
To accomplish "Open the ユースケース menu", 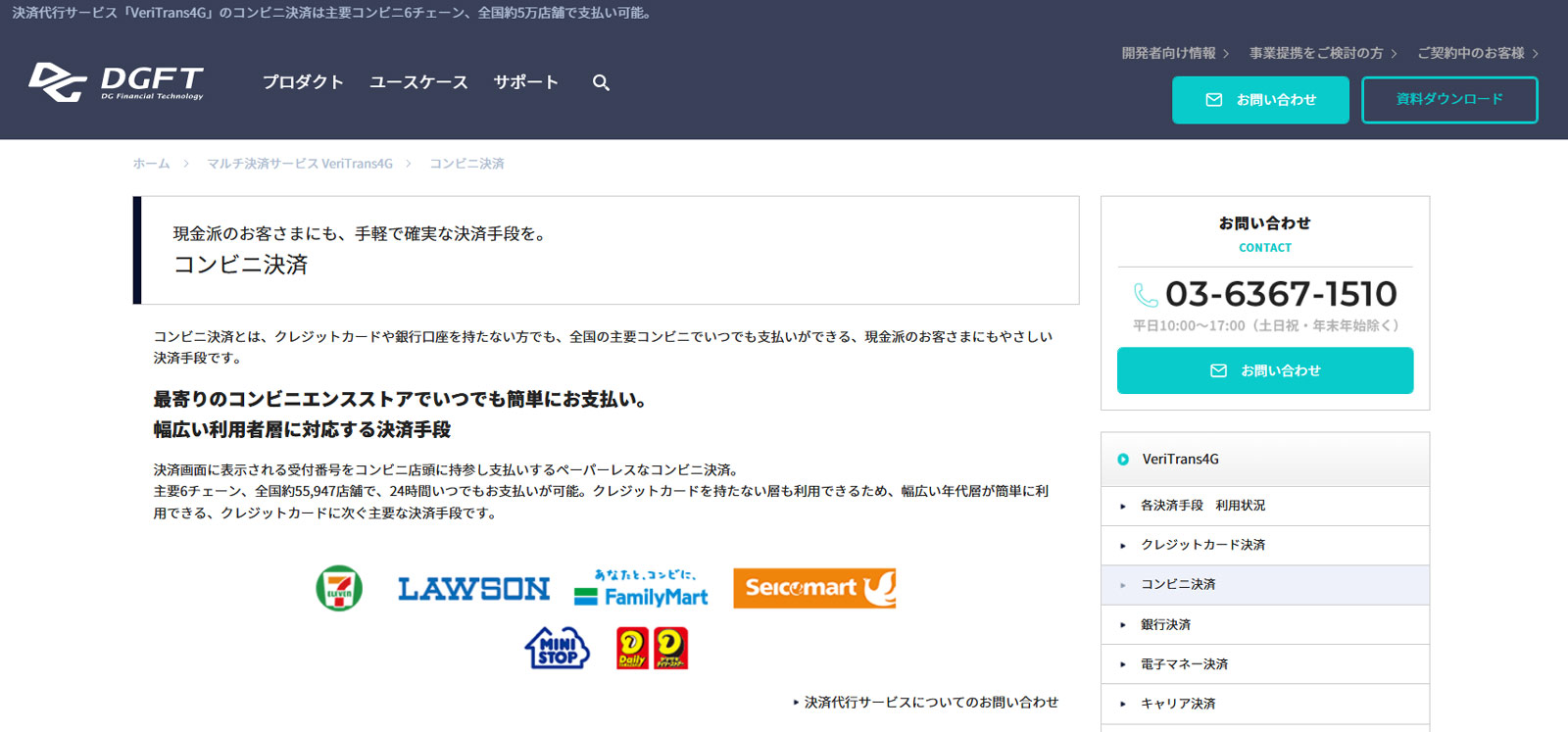I will [x=418, y=82].
